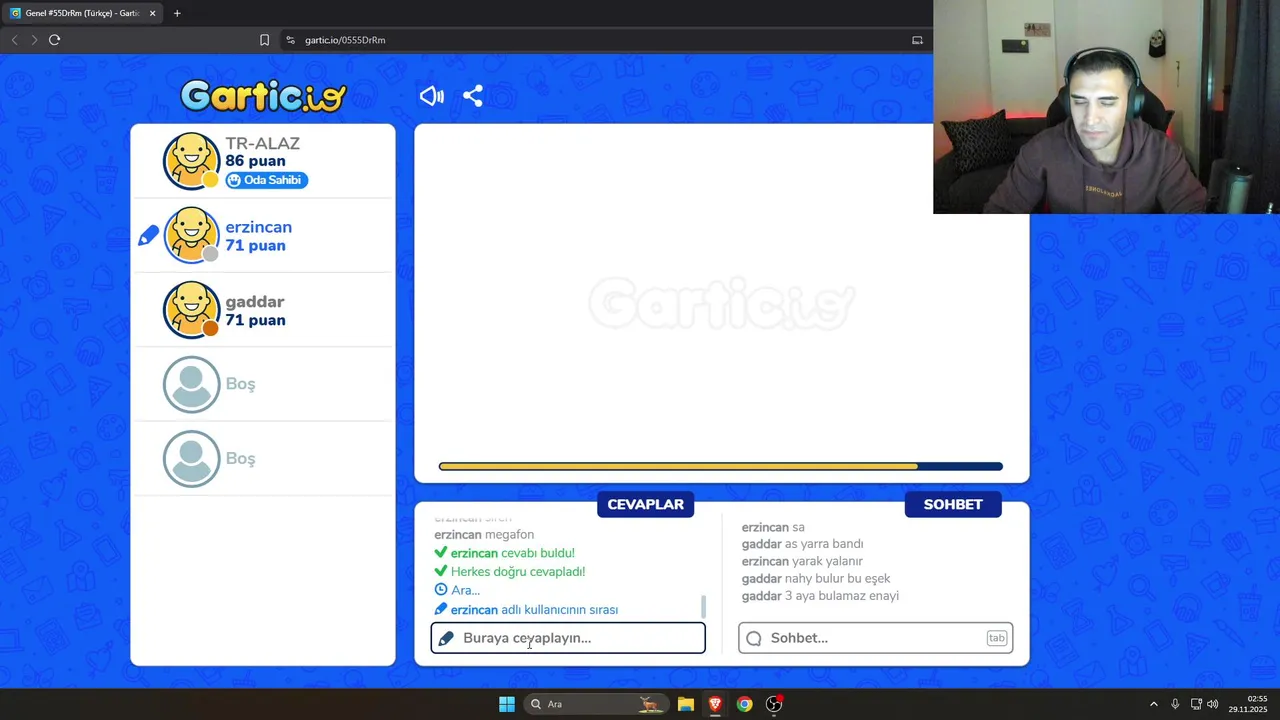Open the share room icon
Screen dimensions: 1280x720
coord(473,96)
